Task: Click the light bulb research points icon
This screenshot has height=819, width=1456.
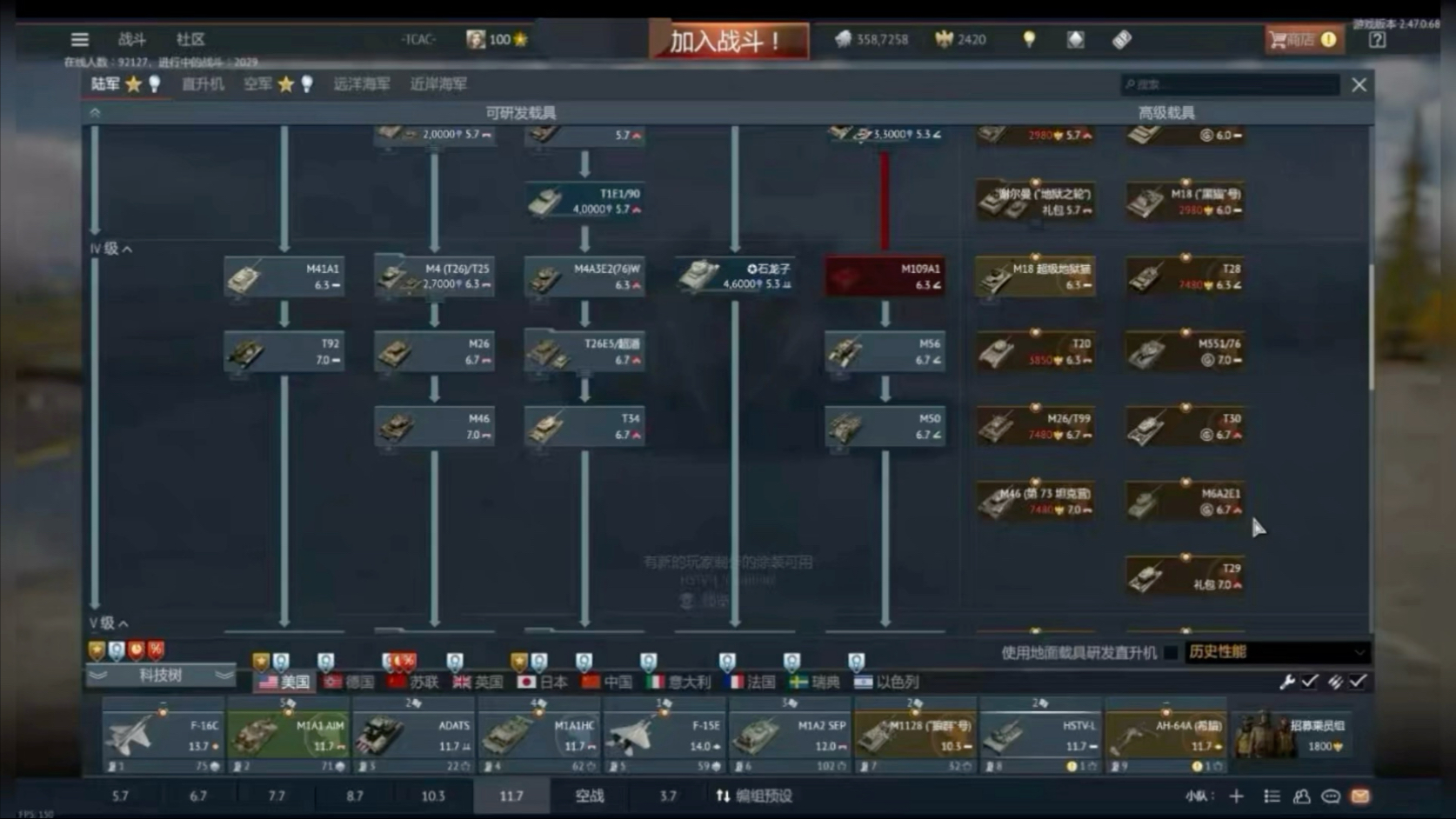Action: (x=1029, y=39)
